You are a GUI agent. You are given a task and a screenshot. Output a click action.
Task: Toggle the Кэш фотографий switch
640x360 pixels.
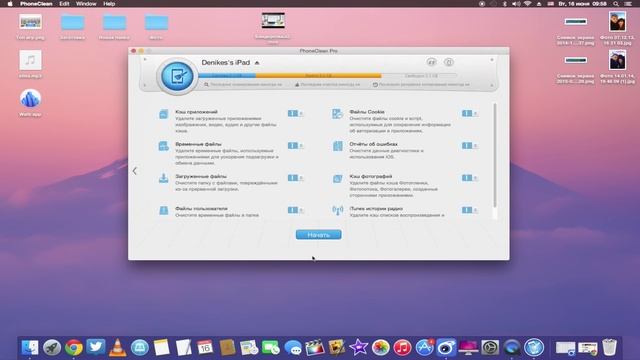[x=469, y=178]
